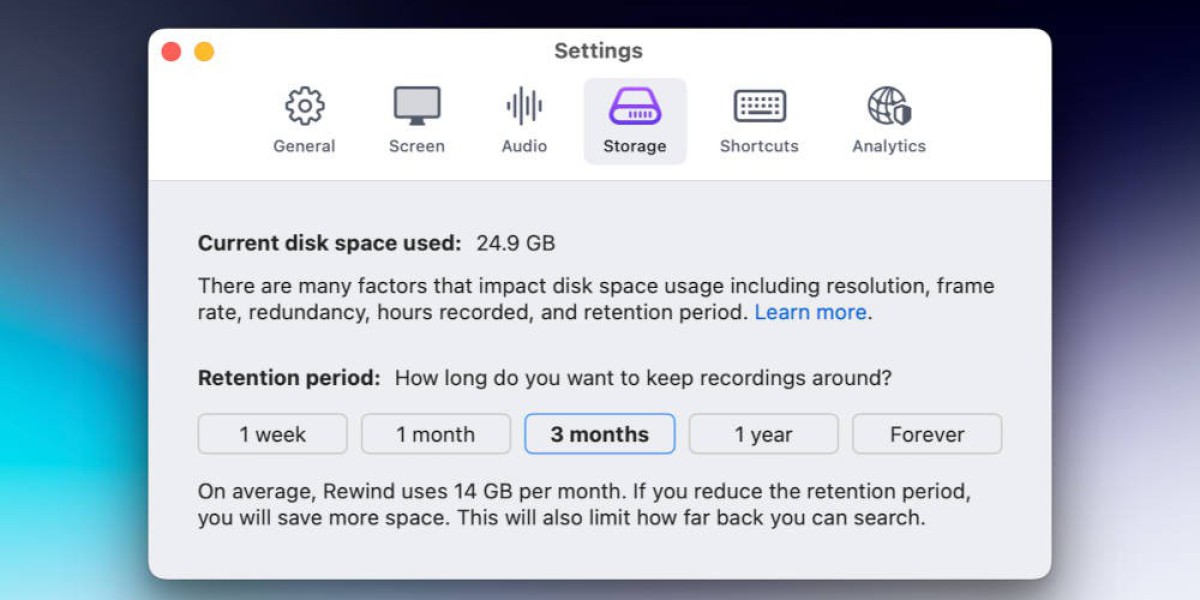Select the 3 months retention option
The width and height of the screenshot is (1200, 600).
tap(600, 434)
